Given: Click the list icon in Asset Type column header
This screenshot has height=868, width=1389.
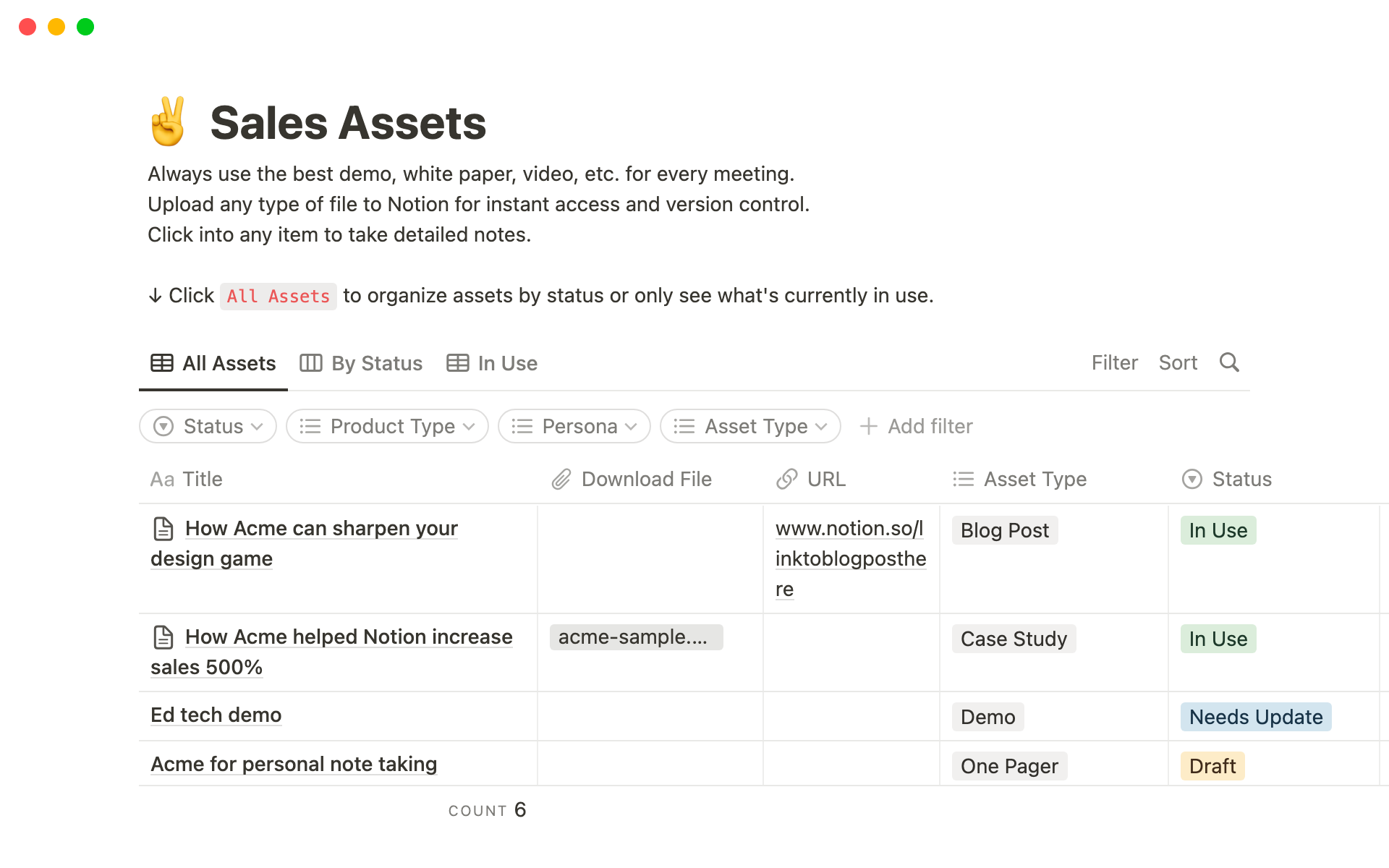Looking at the screenshot, I should click(963, 479).
